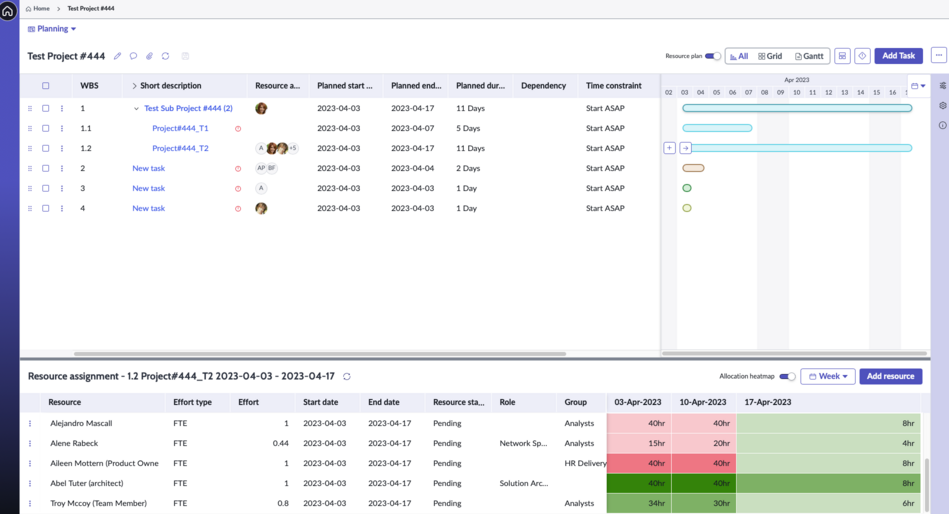Collapse Test Sub Project #444 row
The image size is (949, 514).
coord(136,108)
